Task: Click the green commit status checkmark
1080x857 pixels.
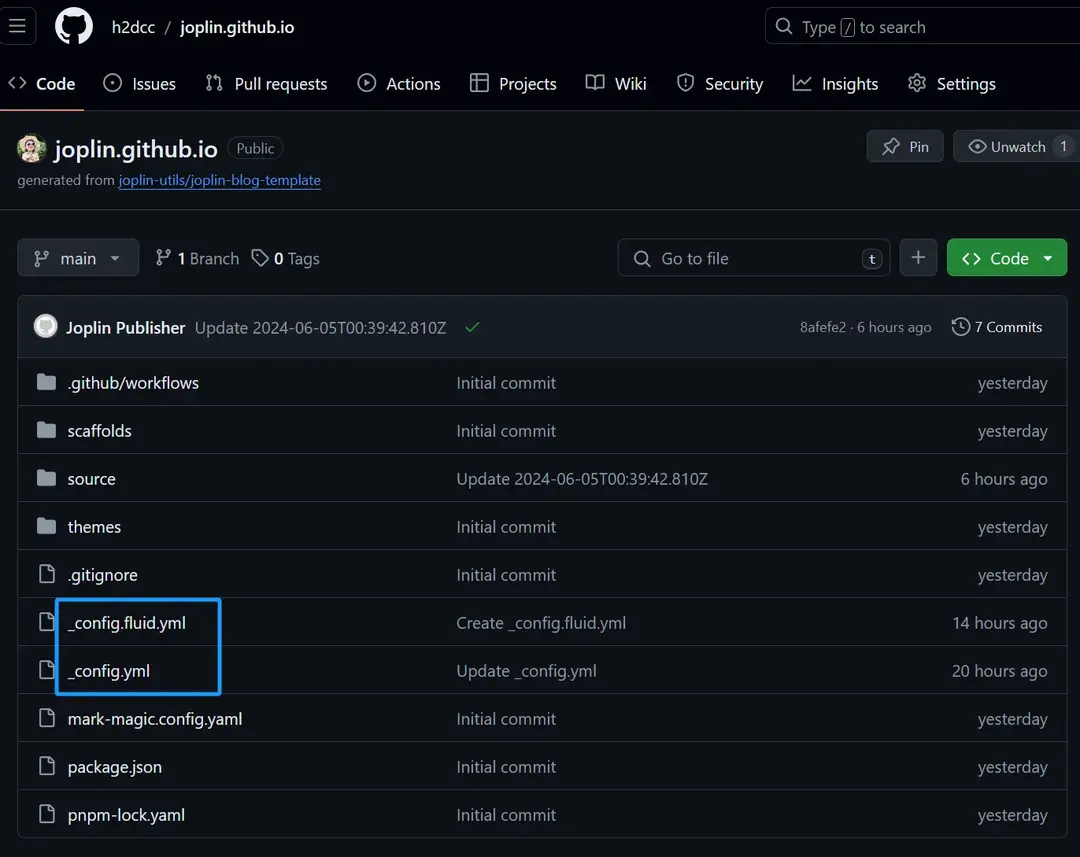Action: [472, 327]
